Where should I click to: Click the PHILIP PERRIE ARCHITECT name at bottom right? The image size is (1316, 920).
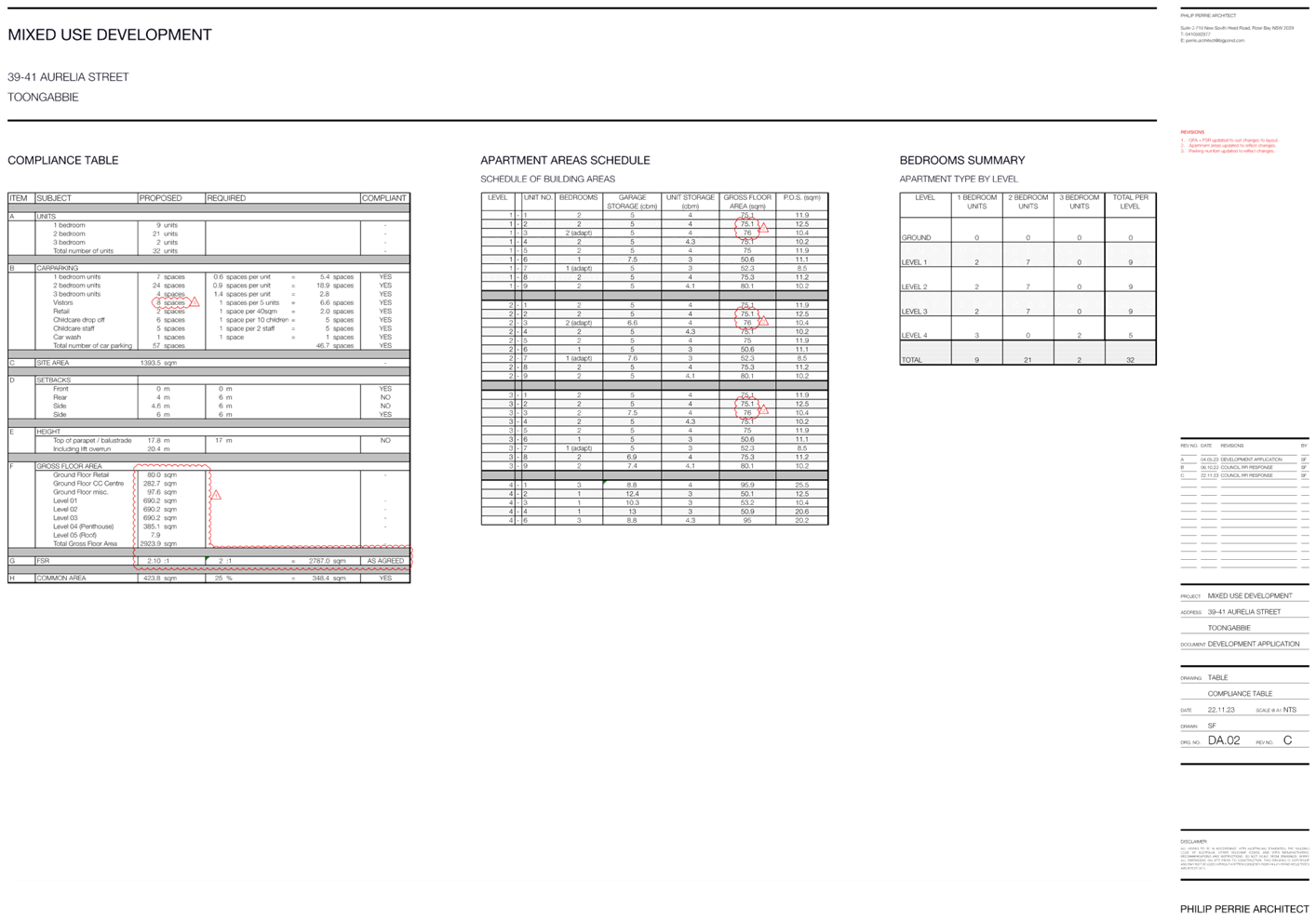pos(1244,909)
